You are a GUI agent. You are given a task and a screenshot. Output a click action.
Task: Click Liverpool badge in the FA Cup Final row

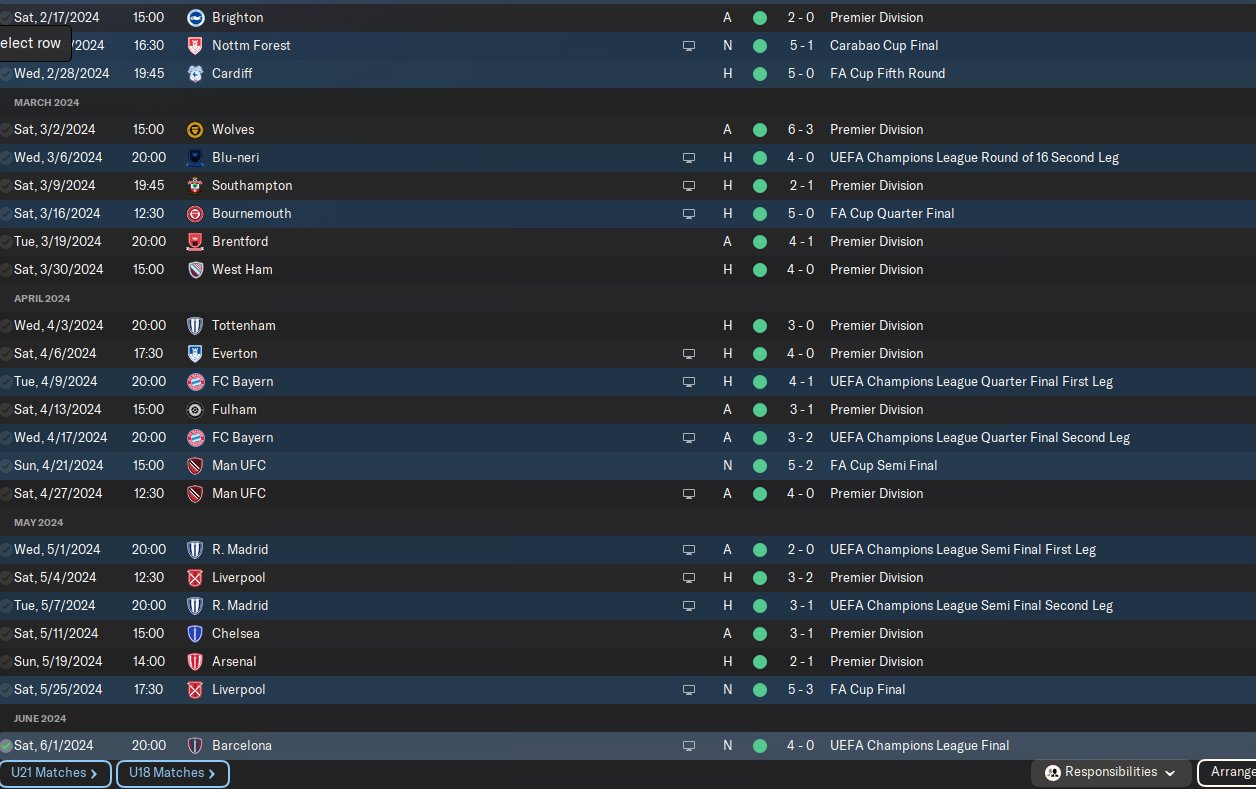click(x=195, y=689)
